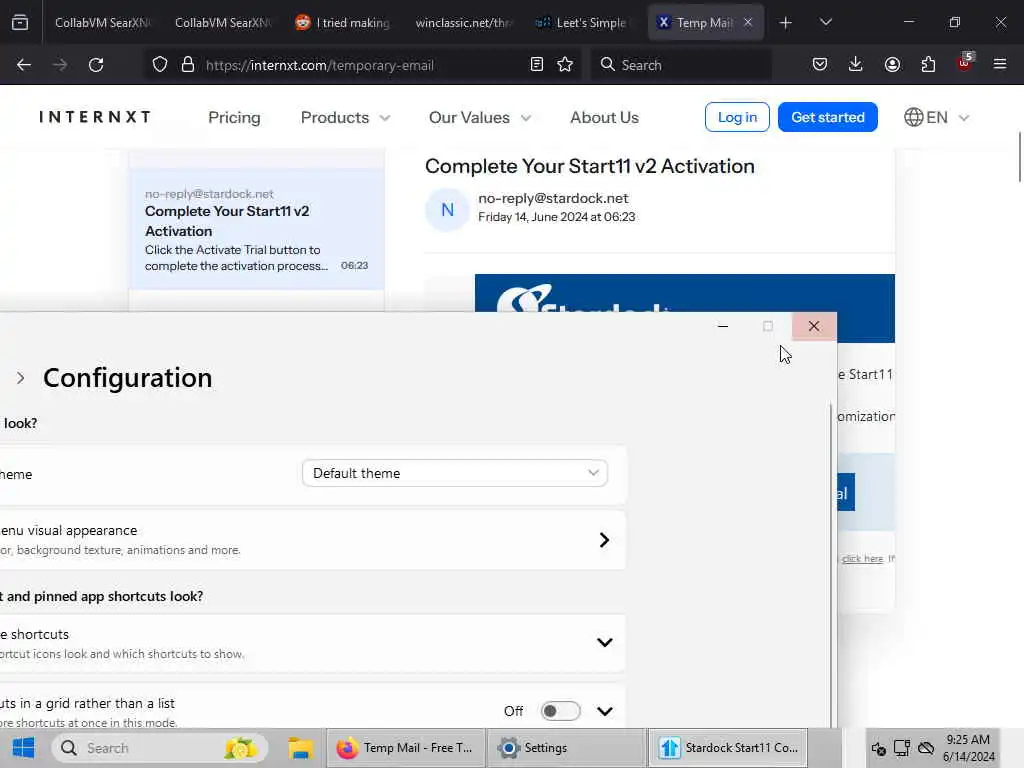The width and height of the screenshot is (1024, 768).
Task: Switch to Settings taskbar button
Action: click(567, 748)
